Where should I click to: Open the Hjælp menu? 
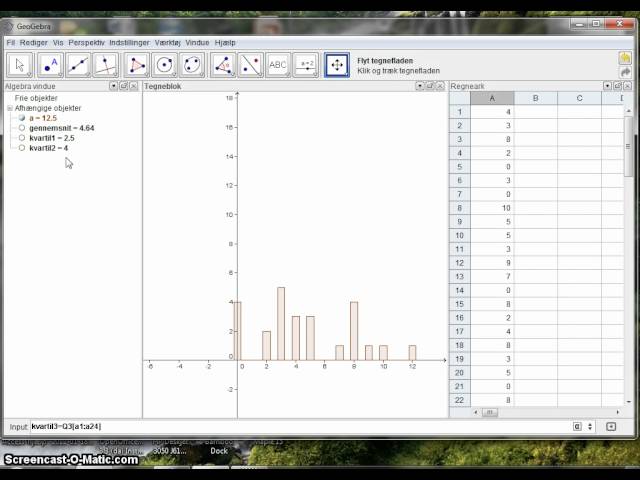(x=225, y=42)
